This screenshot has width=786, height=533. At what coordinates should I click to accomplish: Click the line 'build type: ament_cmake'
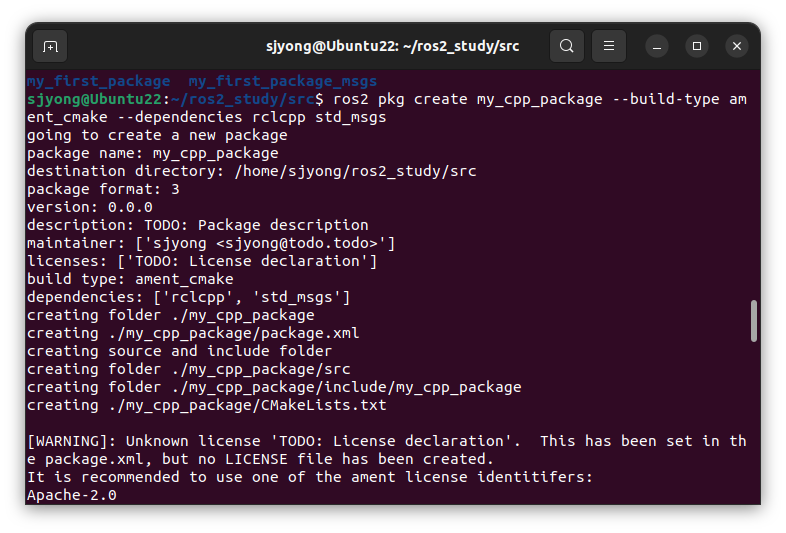point(130,279)
